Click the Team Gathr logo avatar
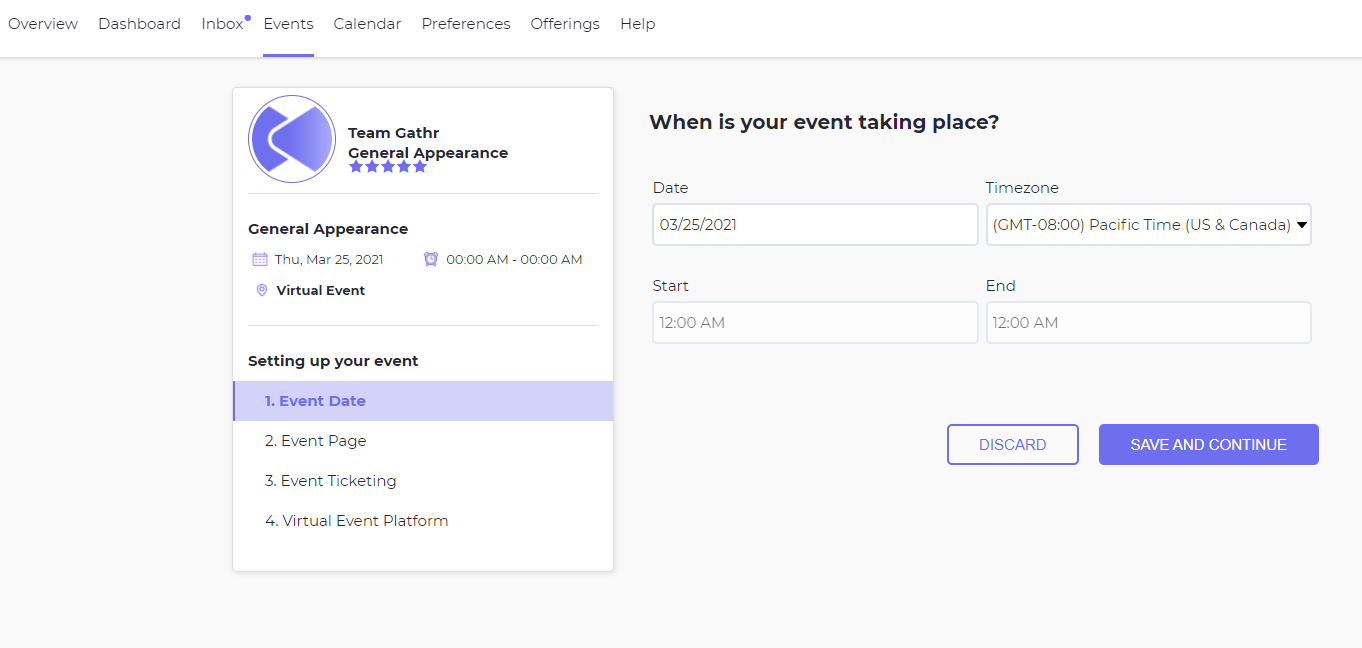Screen dimensions: 1362x648 (292, 139)
